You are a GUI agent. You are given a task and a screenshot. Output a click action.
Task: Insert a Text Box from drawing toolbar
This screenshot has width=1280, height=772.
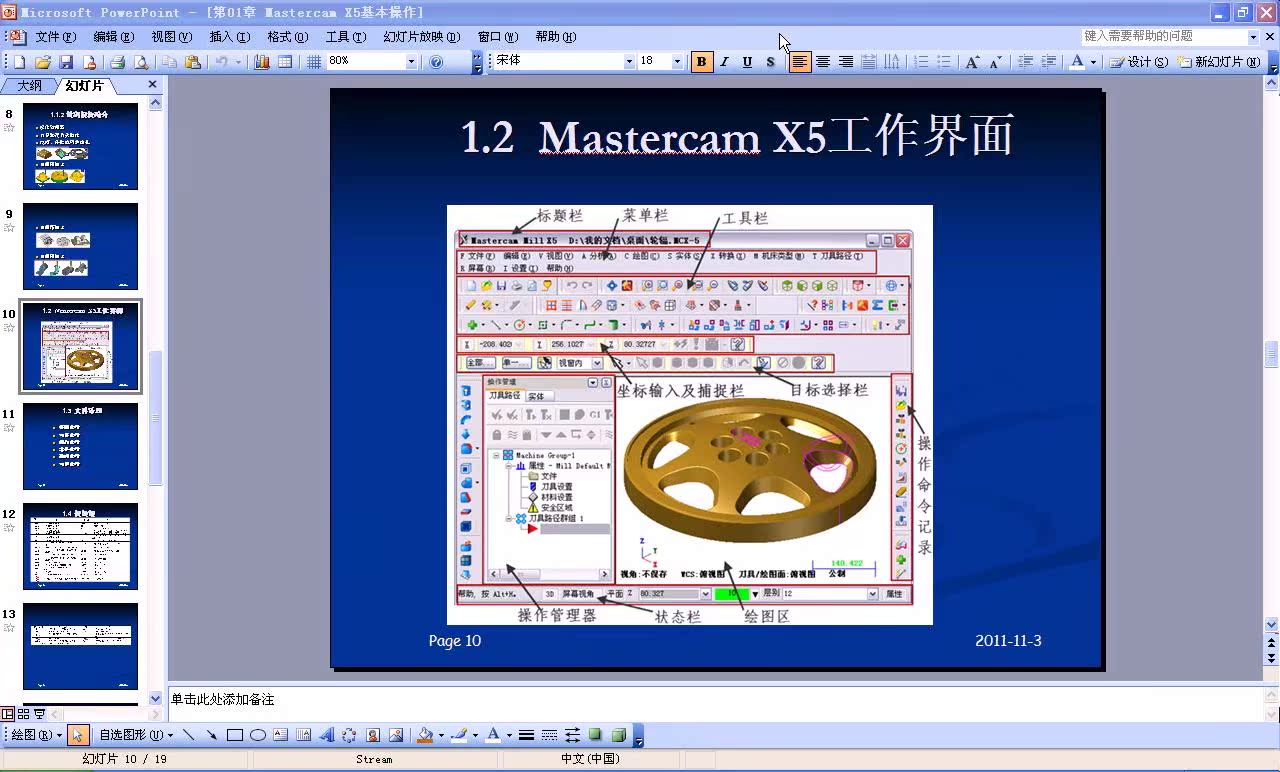pyautogui.click(x=281, y=735)
